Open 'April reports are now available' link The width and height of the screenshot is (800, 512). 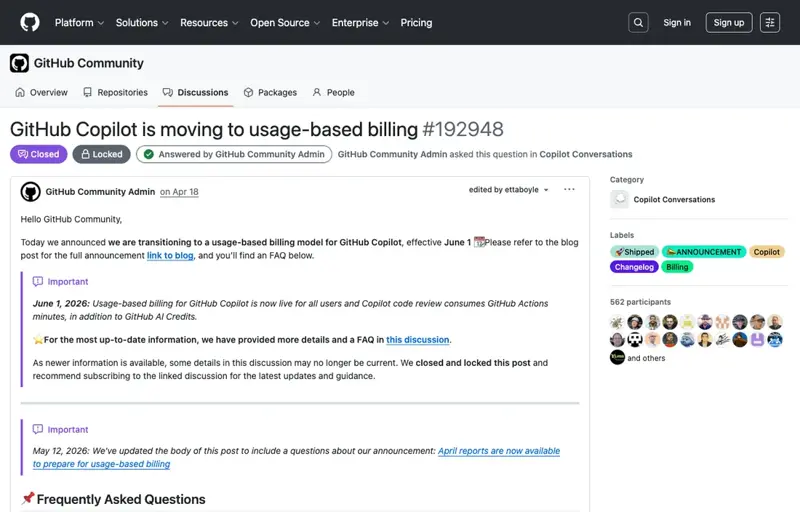point(498,451)
